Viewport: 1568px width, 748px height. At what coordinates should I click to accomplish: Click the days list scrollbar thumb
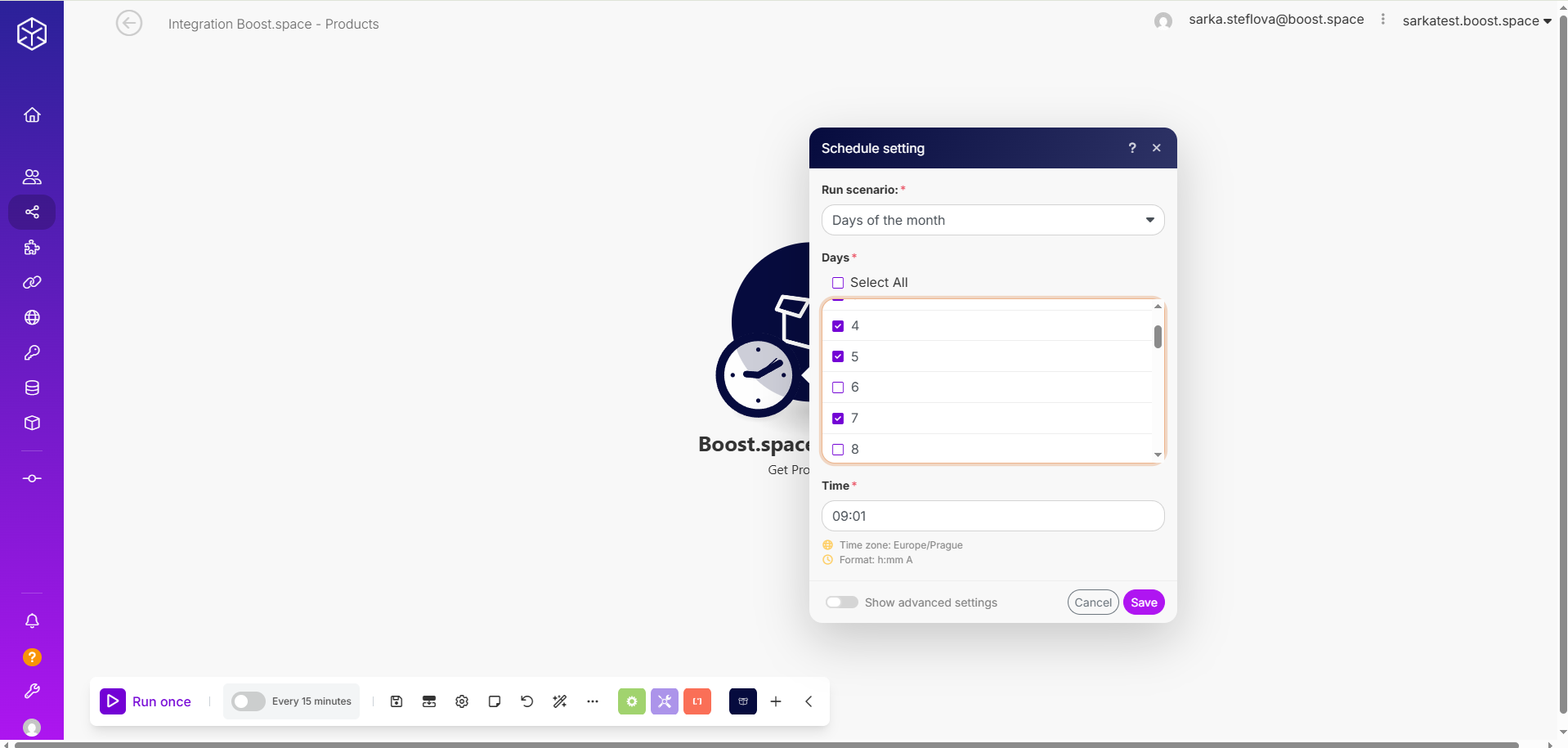coord(1158,337)
